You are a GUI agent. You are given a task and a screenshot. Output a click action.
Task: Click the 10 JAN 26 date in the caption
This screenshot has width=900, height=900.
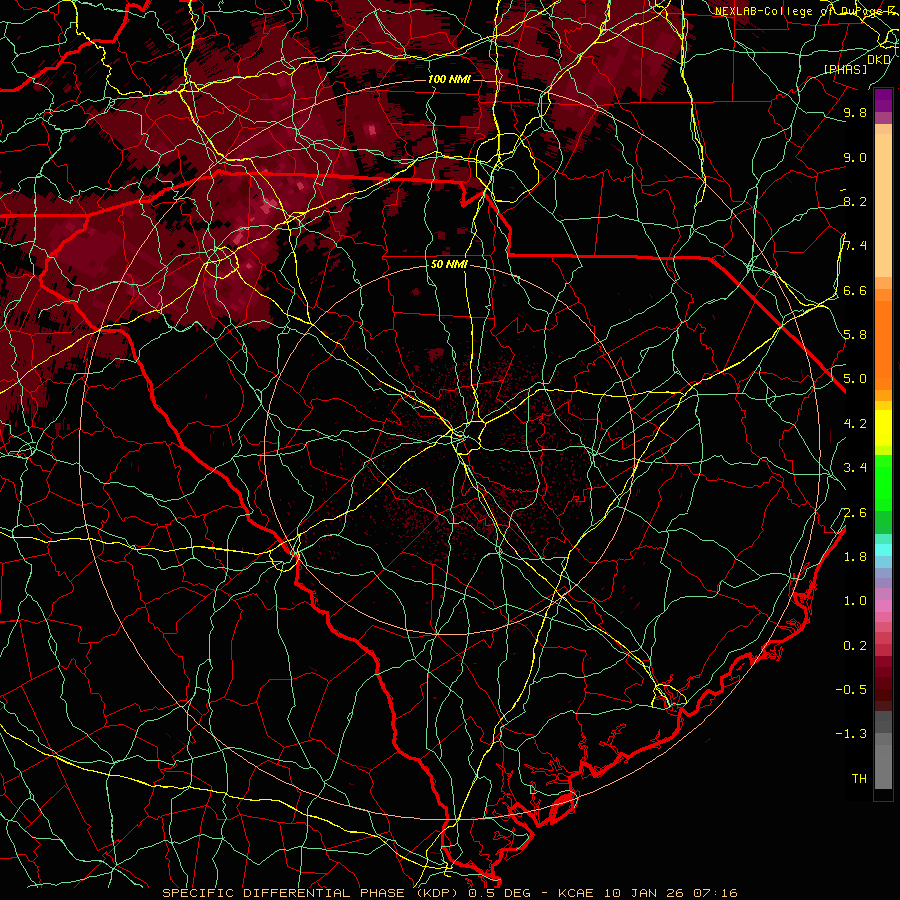point(644,893)
